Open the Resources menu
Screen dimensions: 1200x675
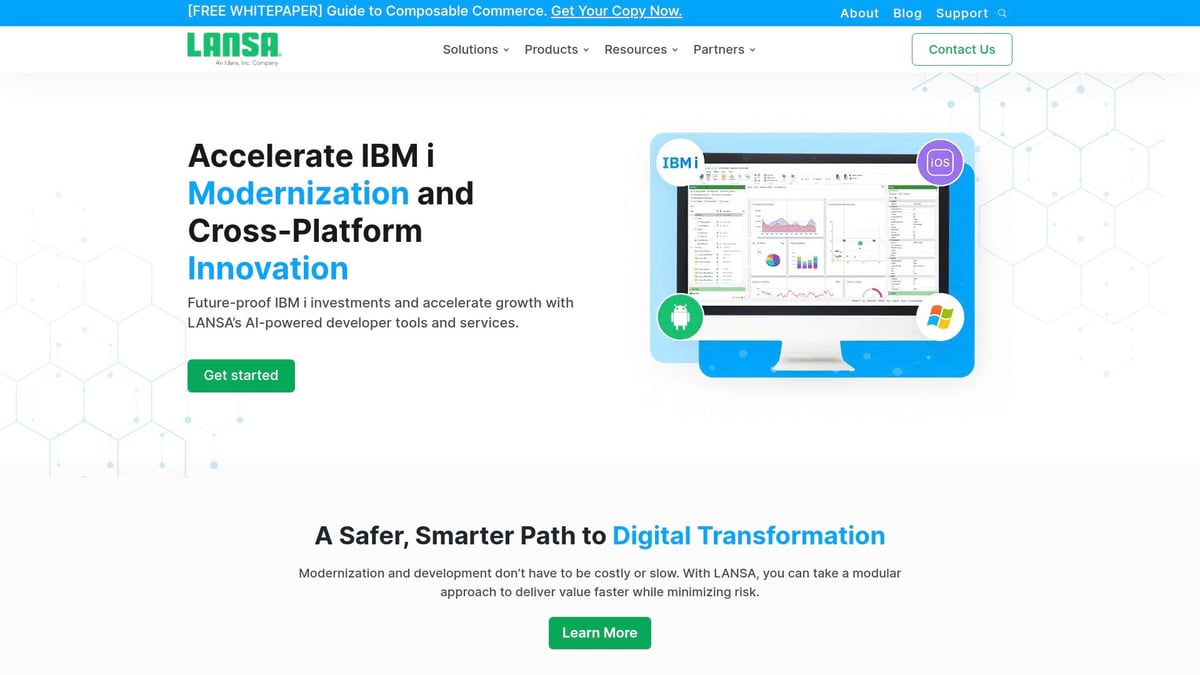641,49
